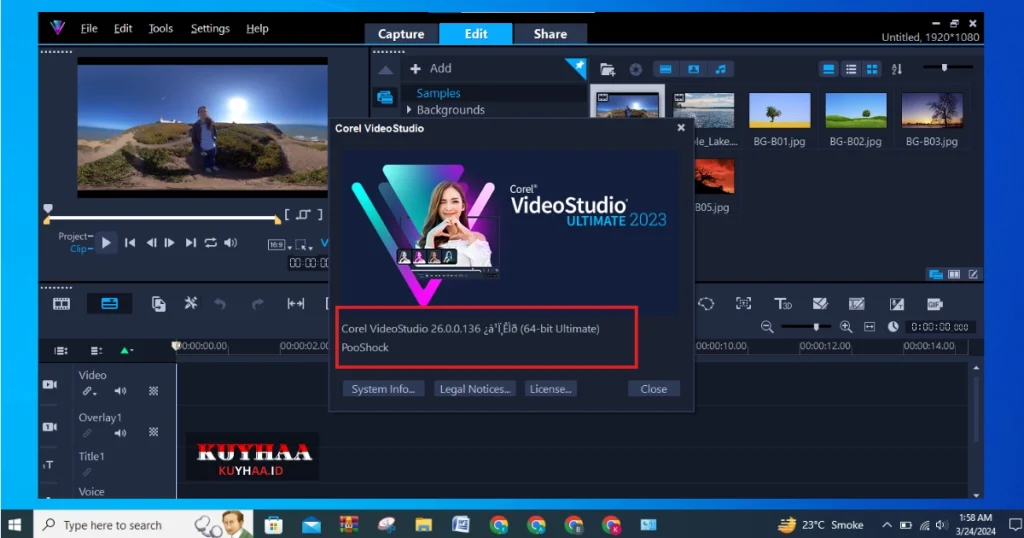Open the 3D Title editor
This screenshot has width=1024, height=538.
coord(782,304)
